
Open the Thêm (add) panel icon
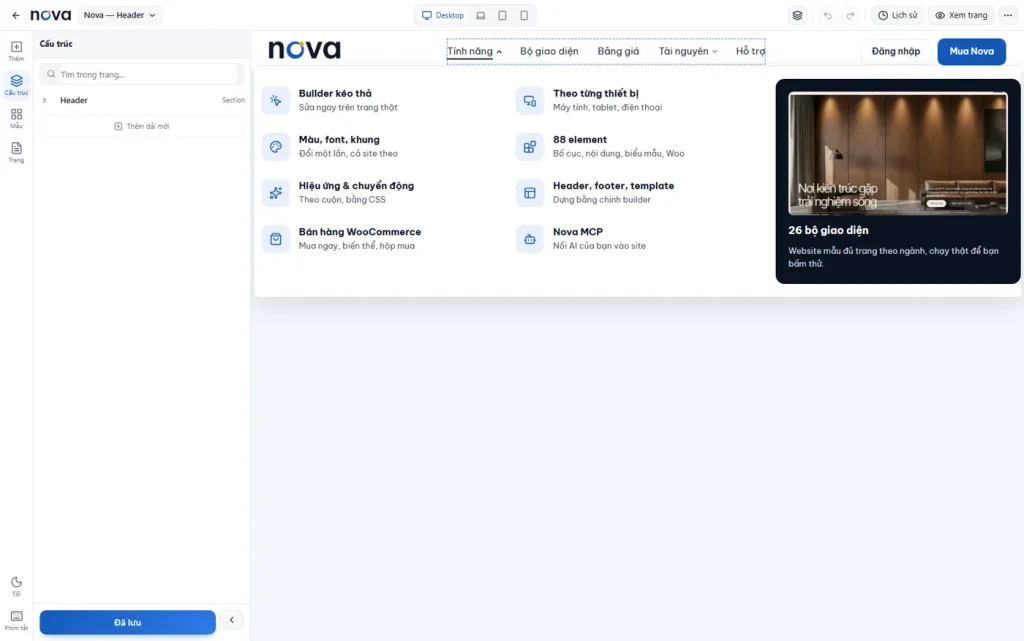tap(16, 50)
